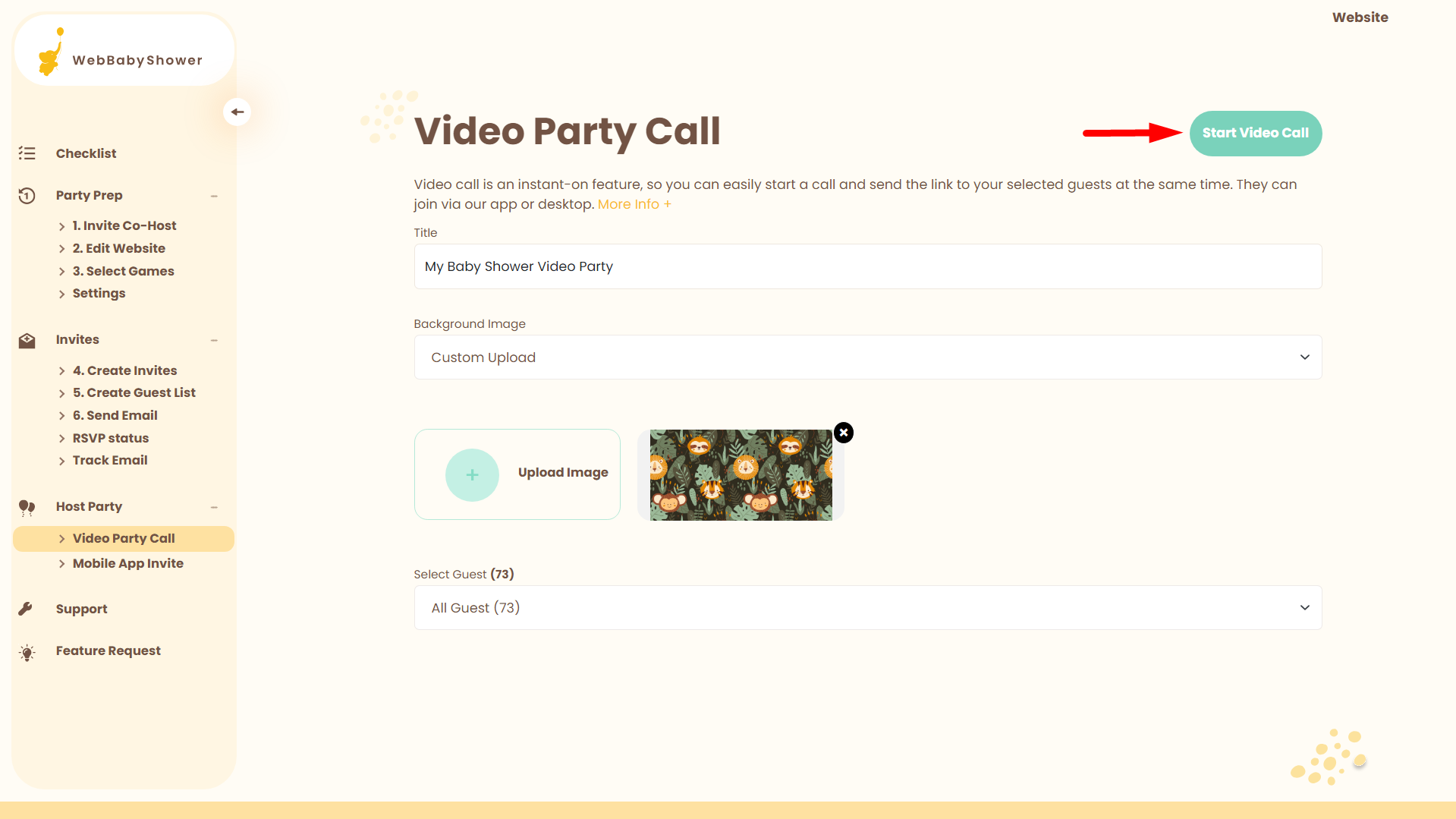Image resolution: width=1456 pixels, height=819 pixels.
Task: Click the Invites heading
Action: tap(77, 339)
